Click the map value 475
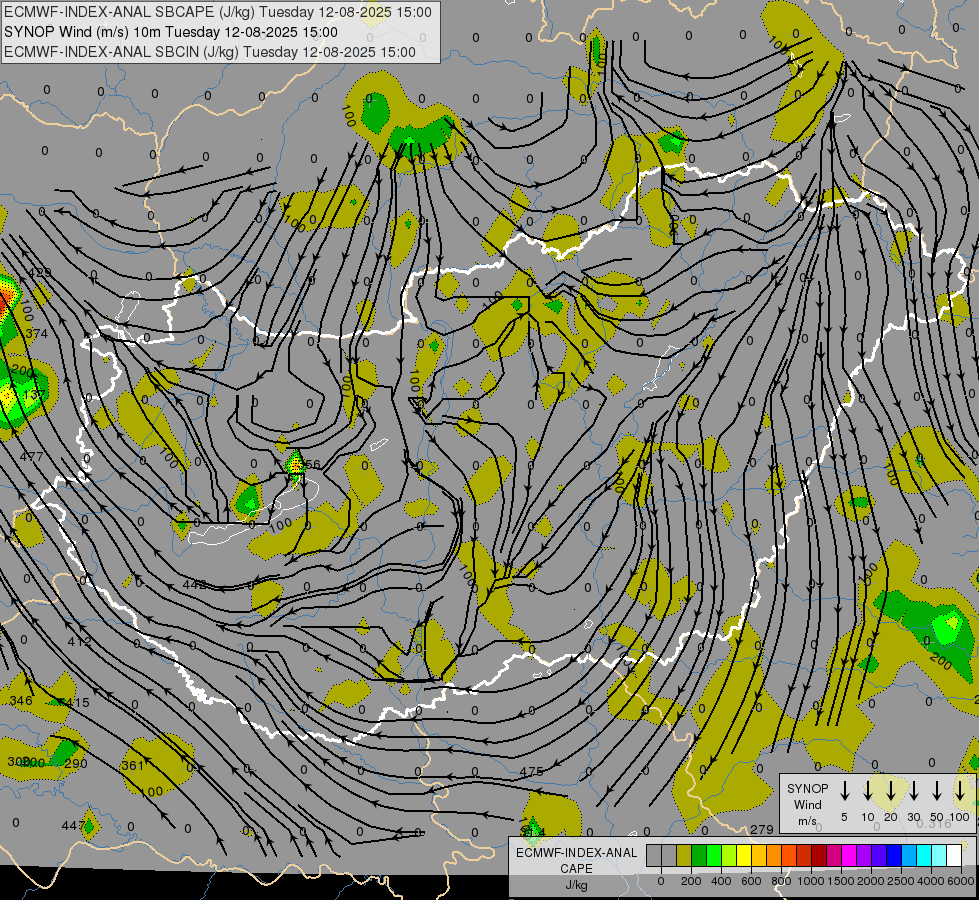 [531, 772]
